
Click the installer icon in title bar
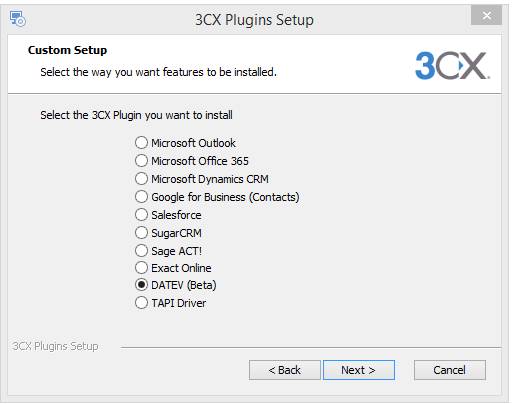(18, 19)
